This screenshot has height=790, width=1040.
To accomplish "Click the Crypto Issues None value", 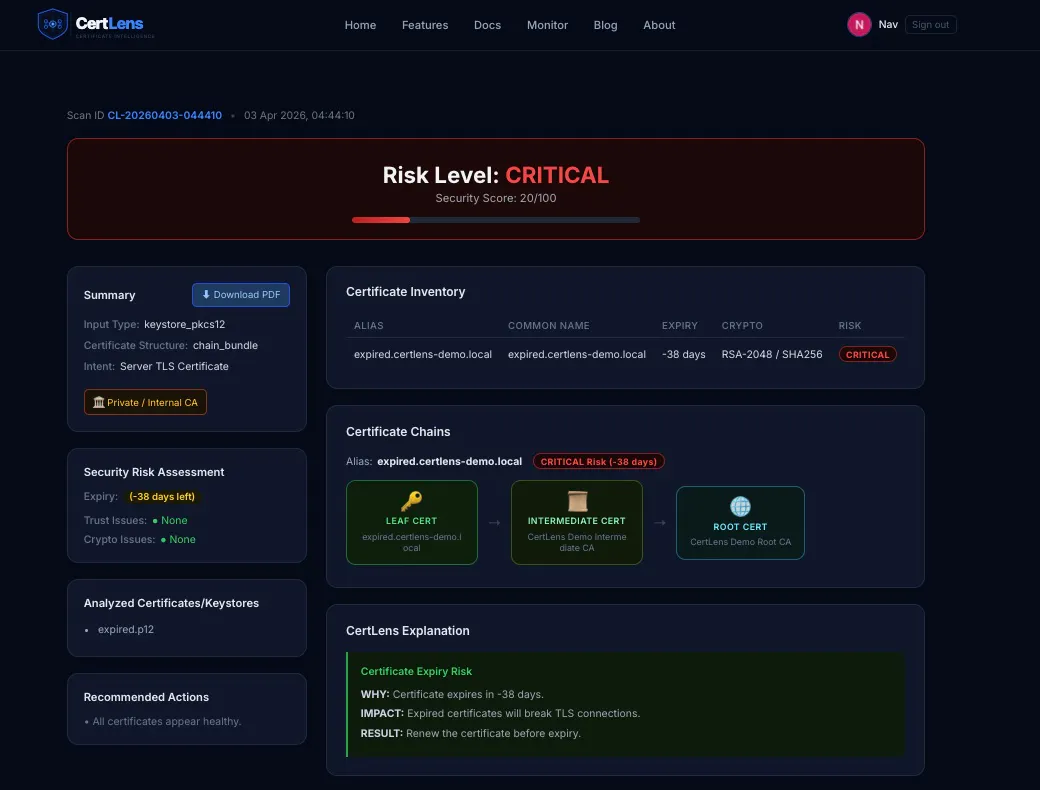I will click(x=178, y=540).
